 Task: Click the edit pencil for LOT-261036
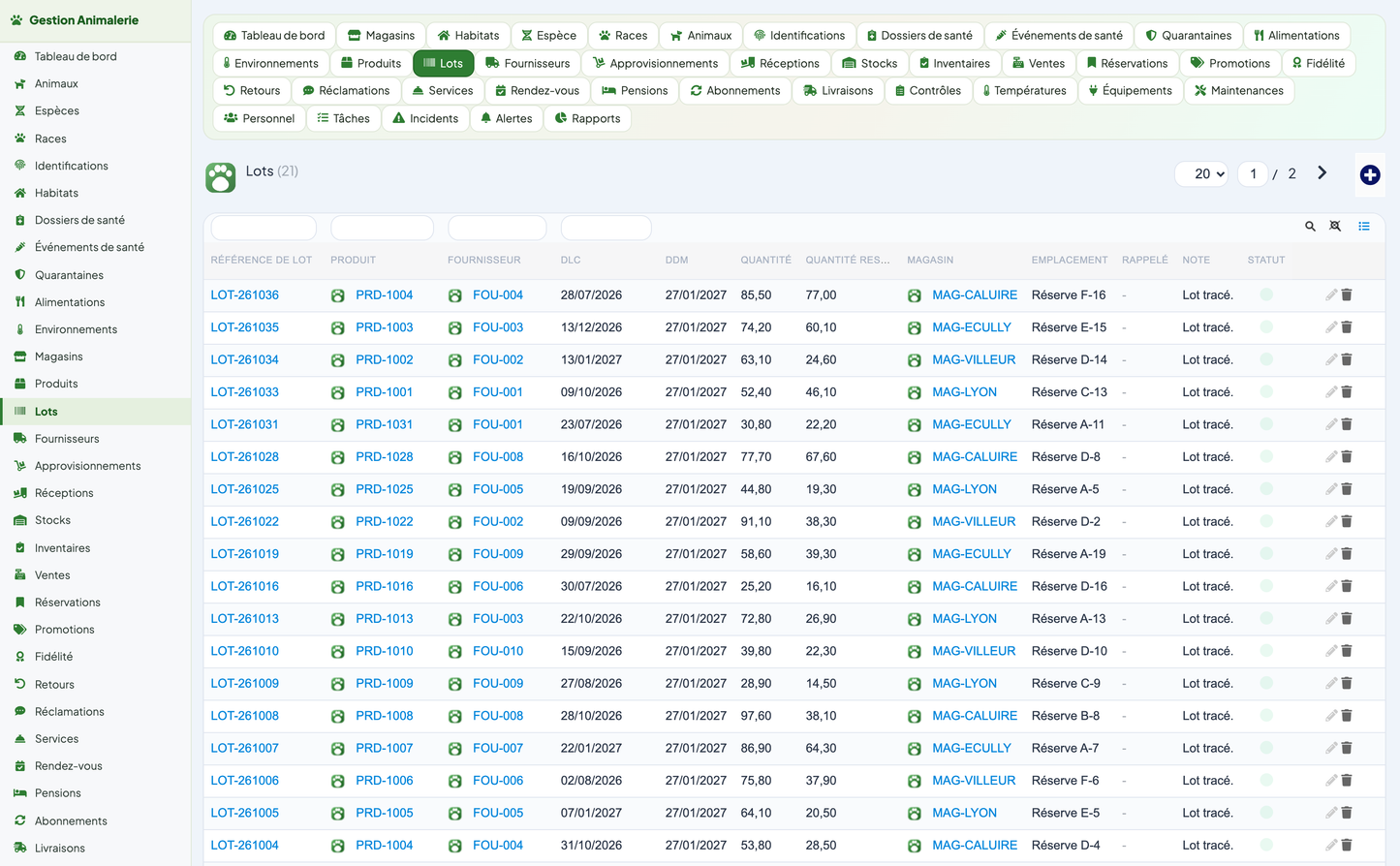pos(1331,295)
